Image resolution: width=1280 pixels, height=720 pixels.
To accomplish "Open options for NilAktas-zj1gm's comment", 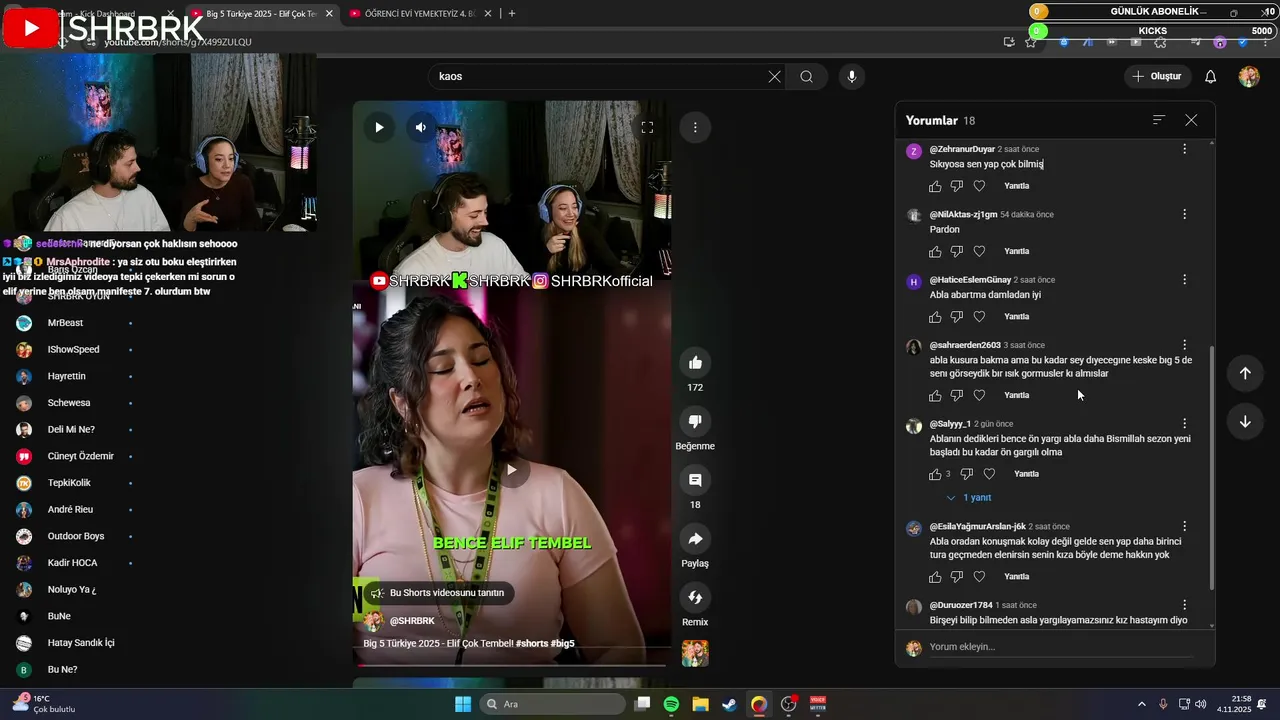I will point(1184,214).
